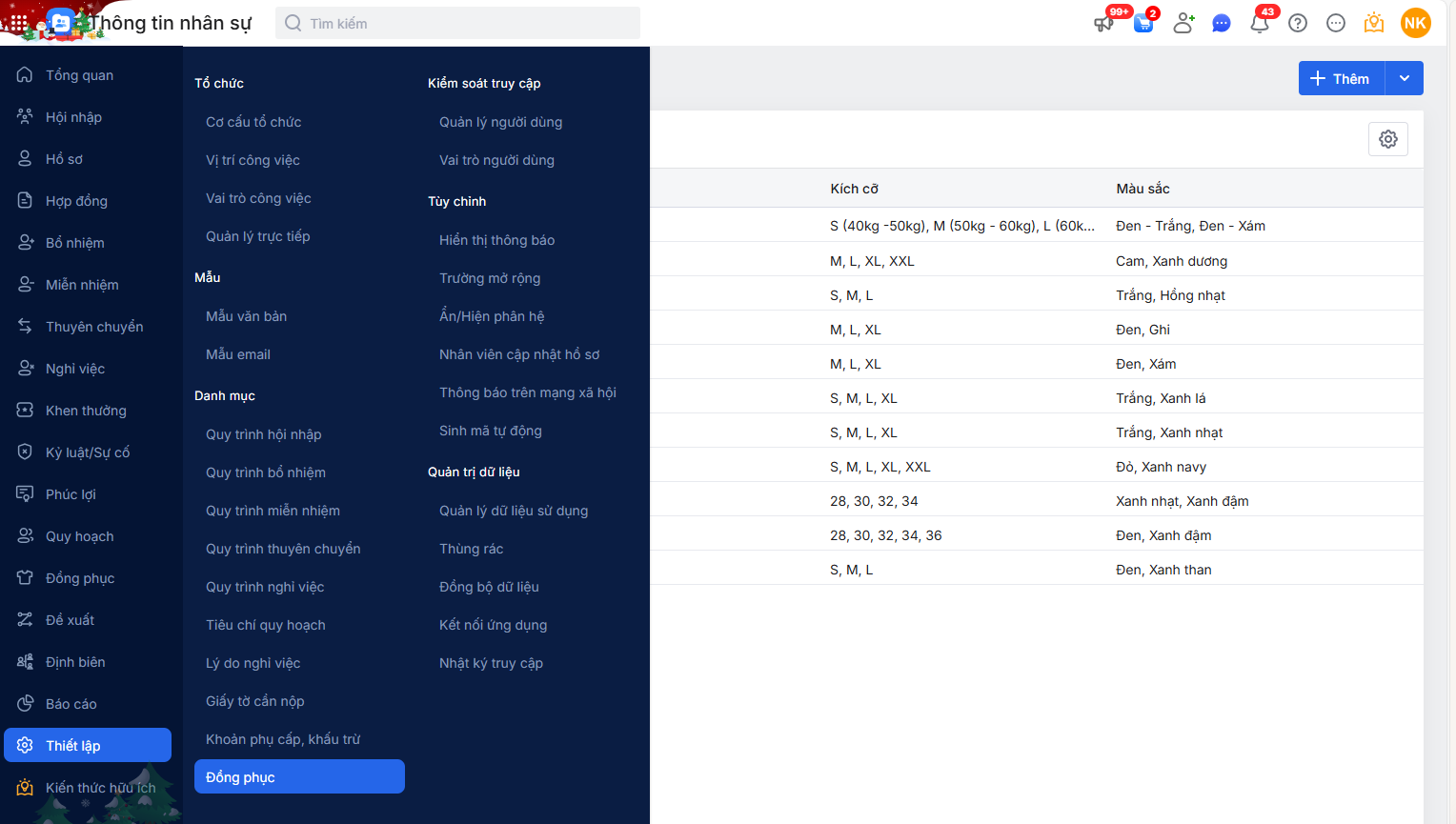Screen dimensions: 1456x824
Task: Click the Phúc lợi sidebar icon
Action: [x=26, y=493]
